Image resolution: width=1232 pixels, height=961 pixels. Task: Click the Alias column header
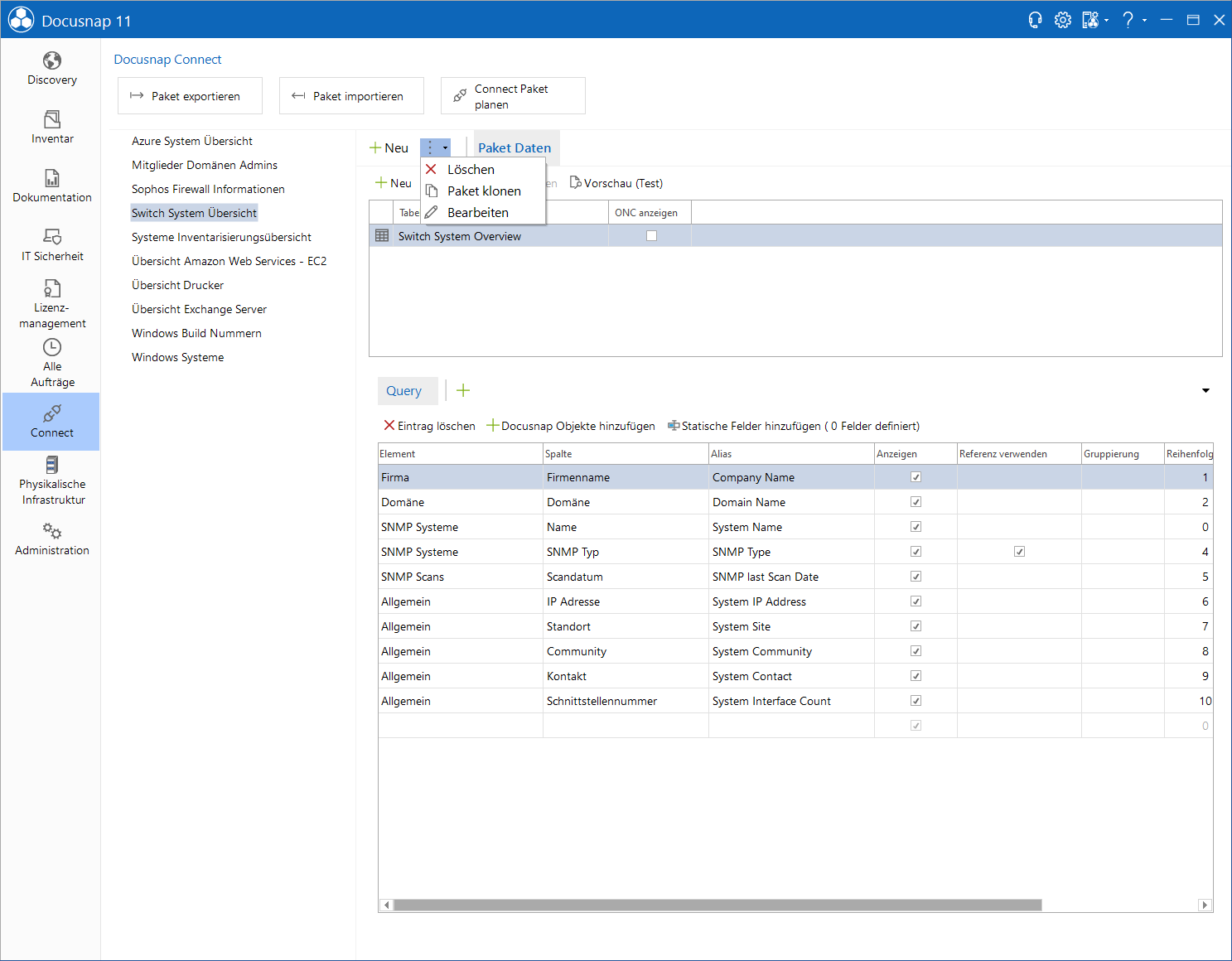[791, 454]
